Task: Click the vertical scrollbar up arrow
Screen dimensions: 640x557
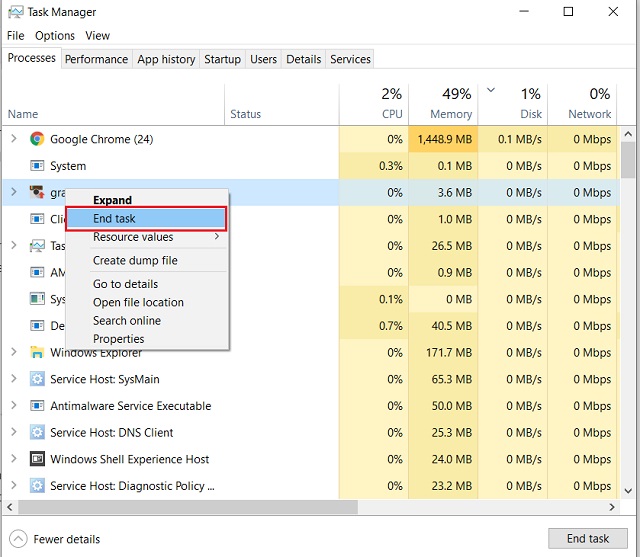Action: pos(628,134)
